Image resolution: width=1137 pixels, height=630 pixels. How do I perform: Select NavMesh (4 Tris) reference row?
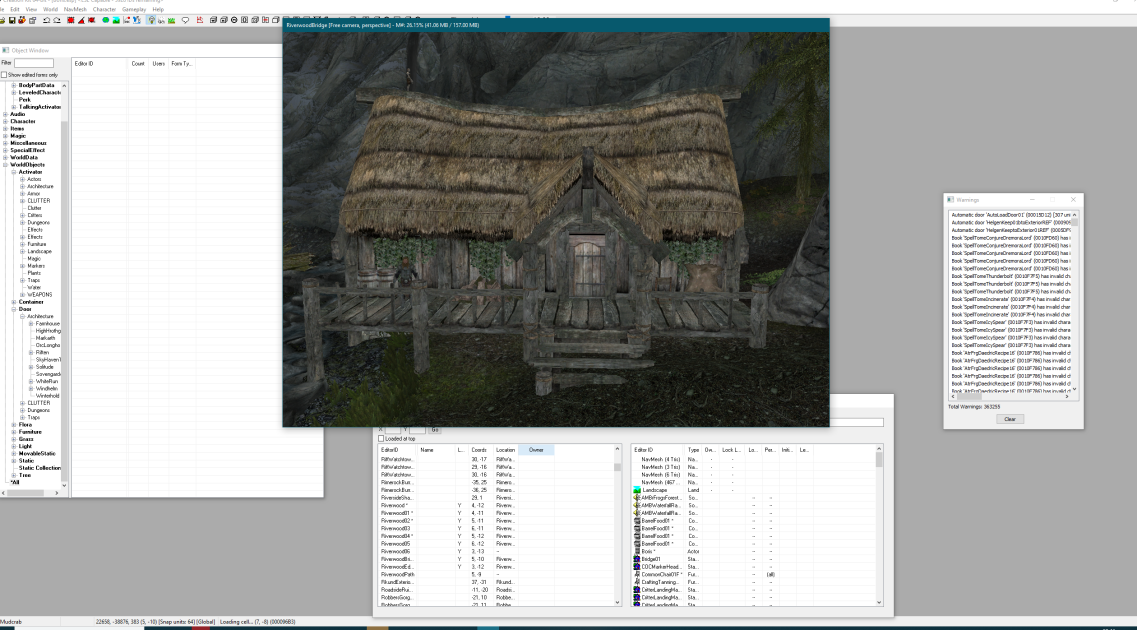point(754,460)
